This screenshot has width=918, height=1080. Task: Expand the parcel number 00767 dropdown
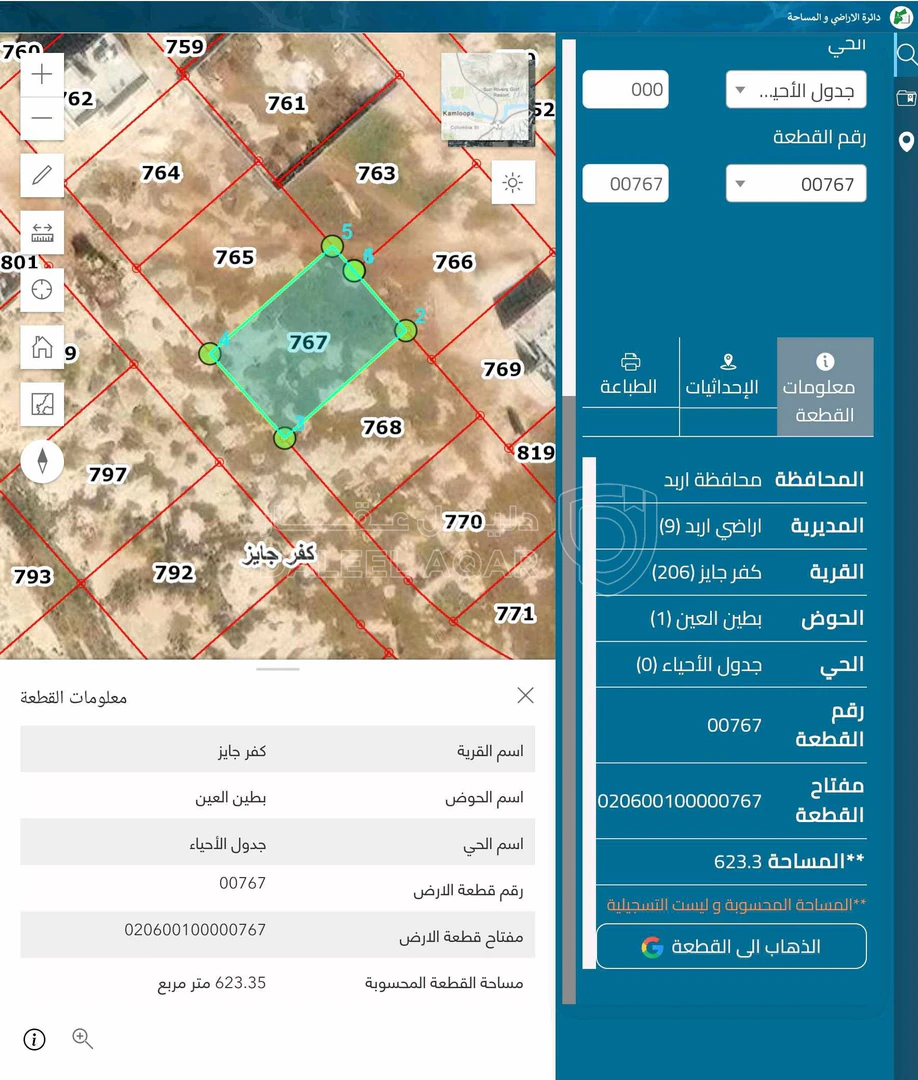[796, 183]
